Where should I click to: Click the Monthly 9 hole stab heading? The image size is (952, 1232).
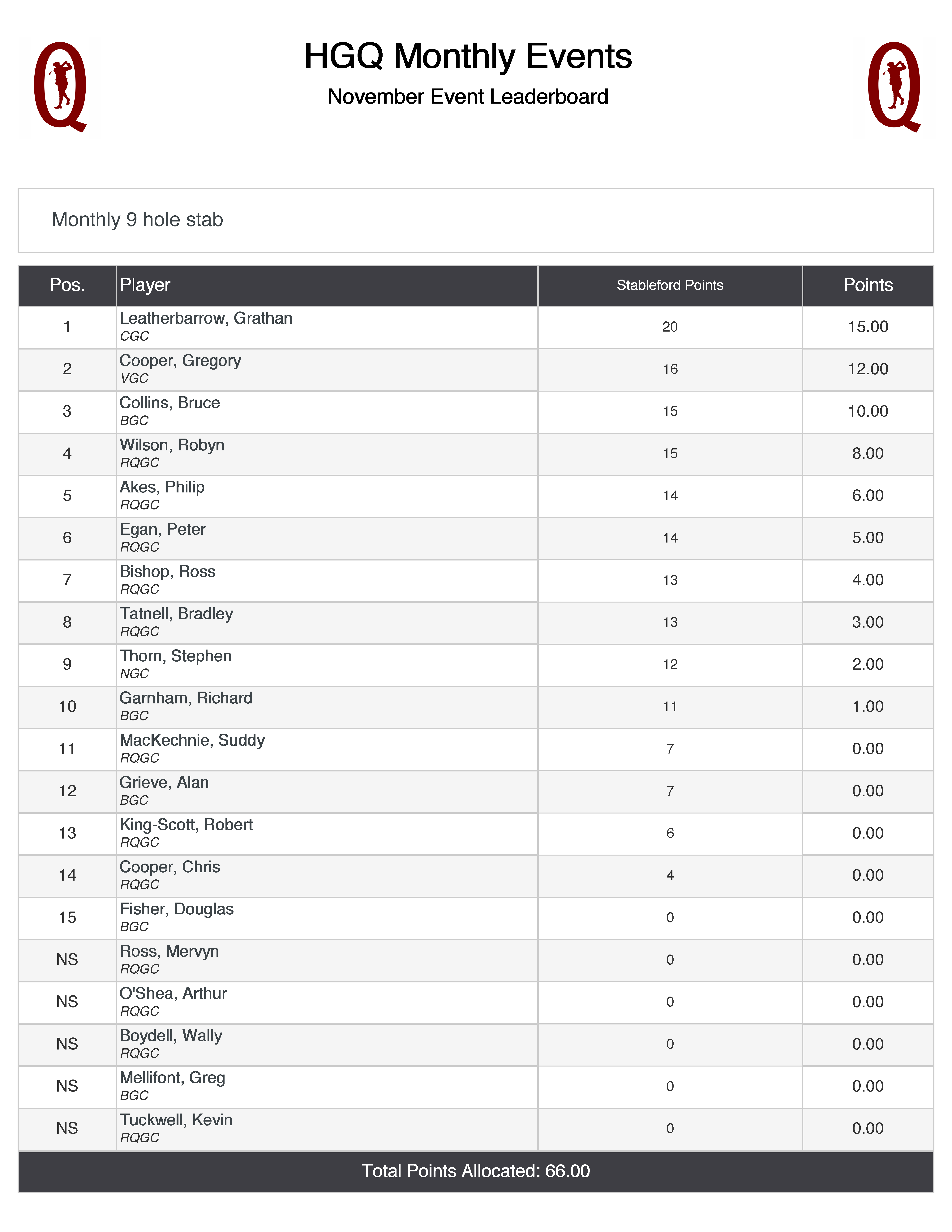pyautogui.click(x=137, y=219)
